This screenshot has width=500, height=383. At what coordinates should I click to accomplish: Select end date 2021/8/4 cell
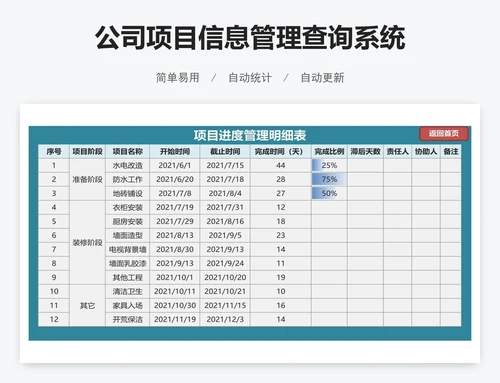tap(225, 193)
